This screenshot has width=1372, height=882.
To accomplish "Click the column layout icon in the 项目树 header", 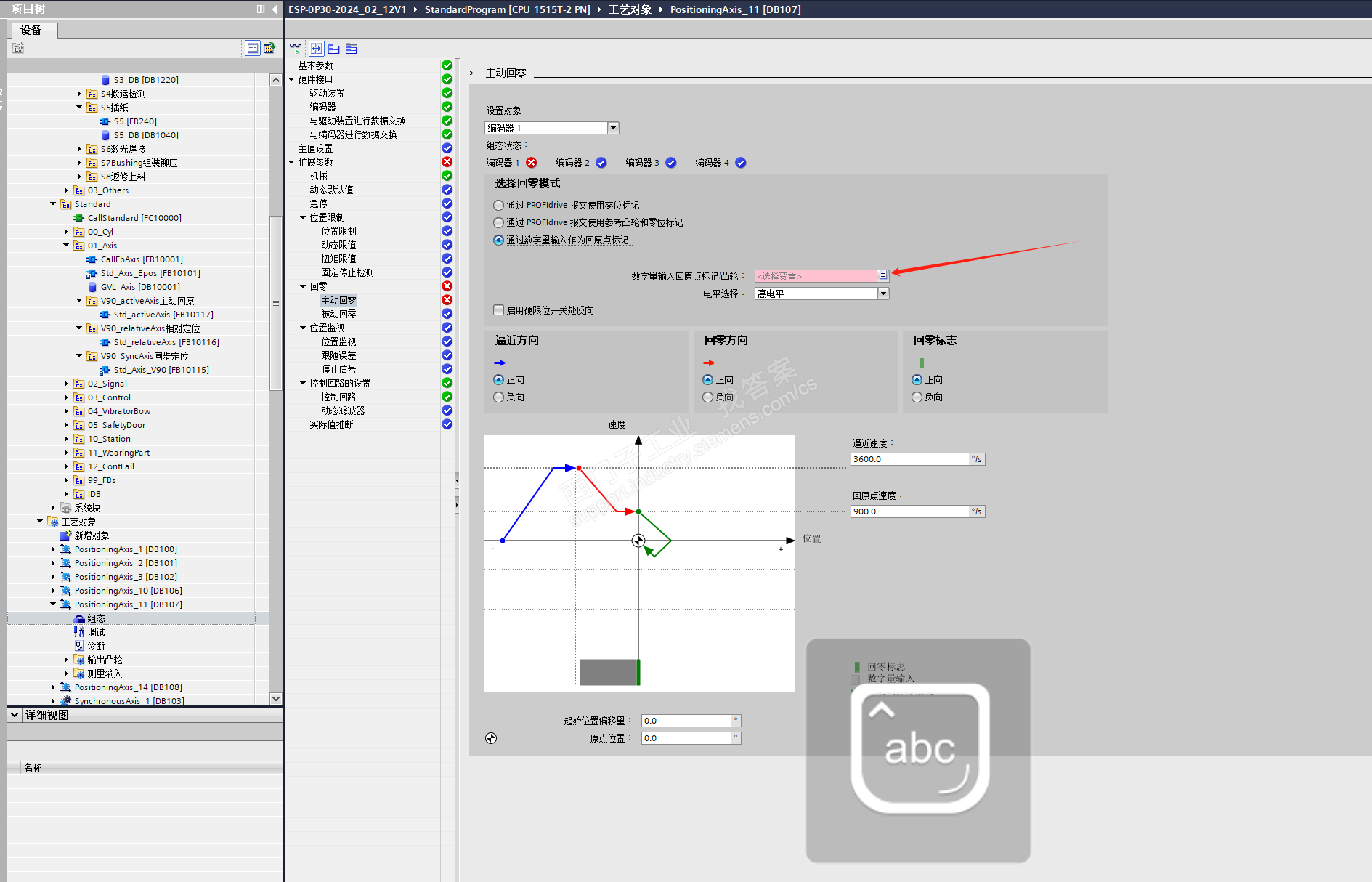I will [261, 9].
